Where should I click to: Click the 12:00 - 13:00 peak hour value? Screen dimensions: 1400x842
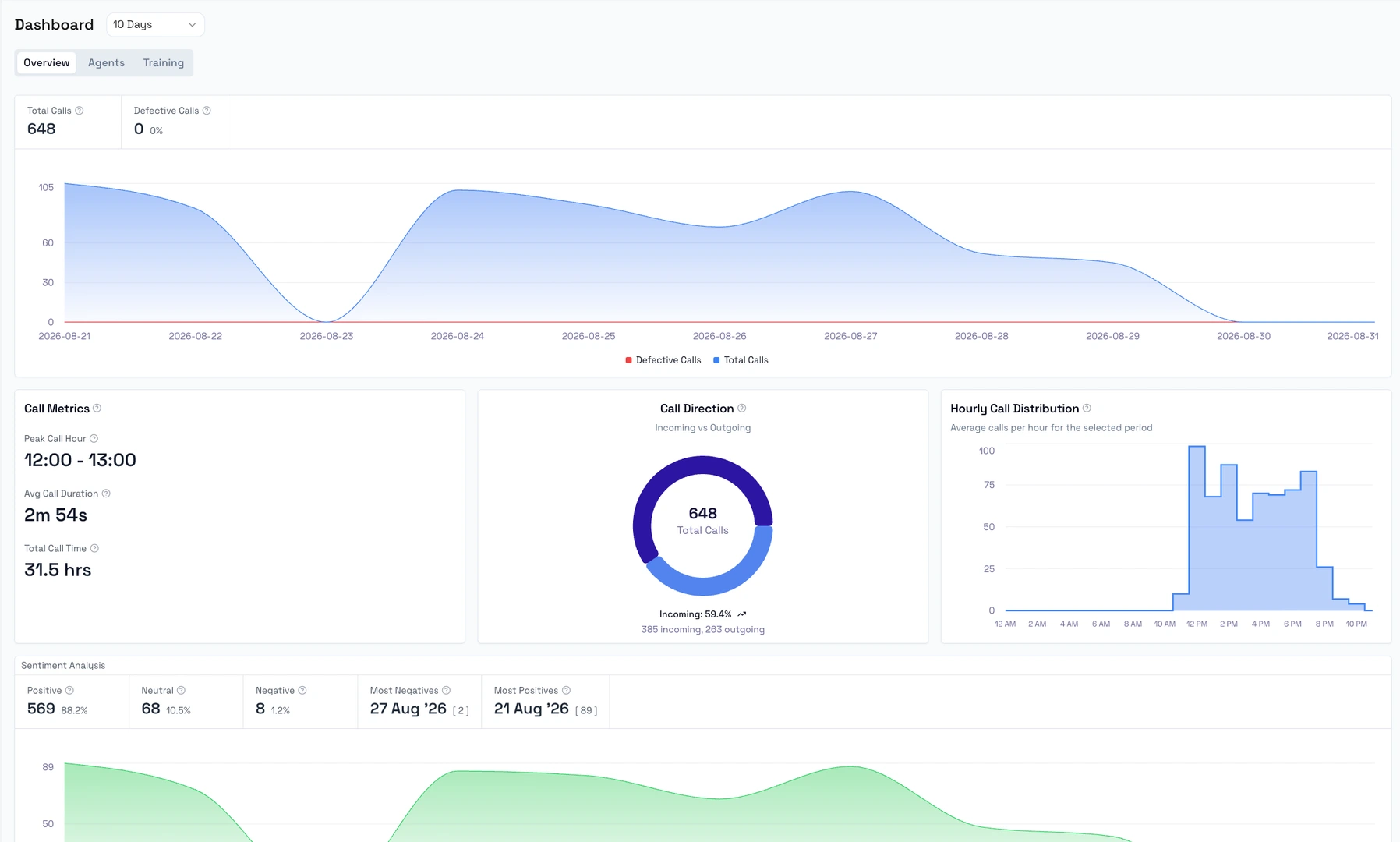click(80, 460)
